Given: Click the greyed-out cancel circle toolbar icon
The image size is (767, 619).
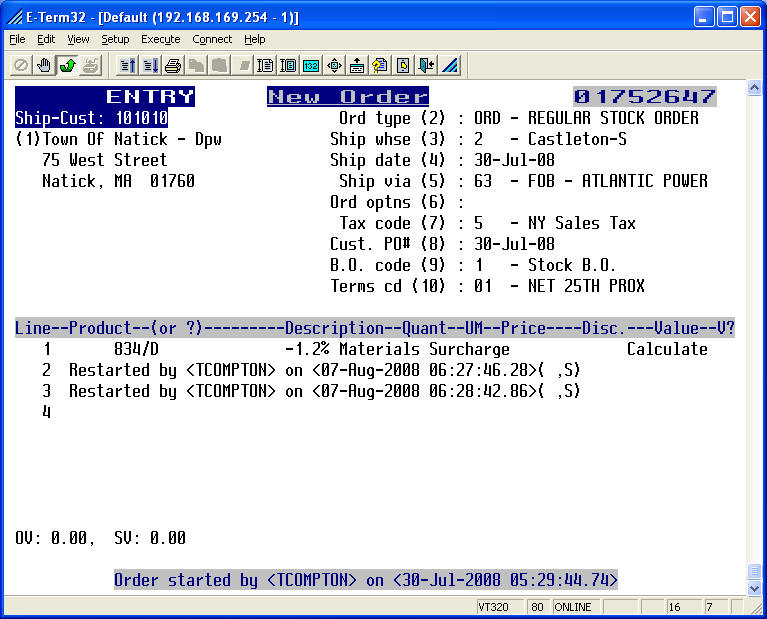Looking at the screenshot, I should [21, 65].
